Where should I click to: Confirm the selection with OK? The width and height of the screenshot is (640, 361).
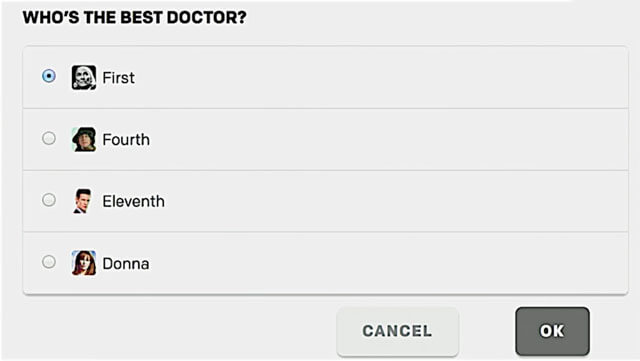tap(552, 331)
